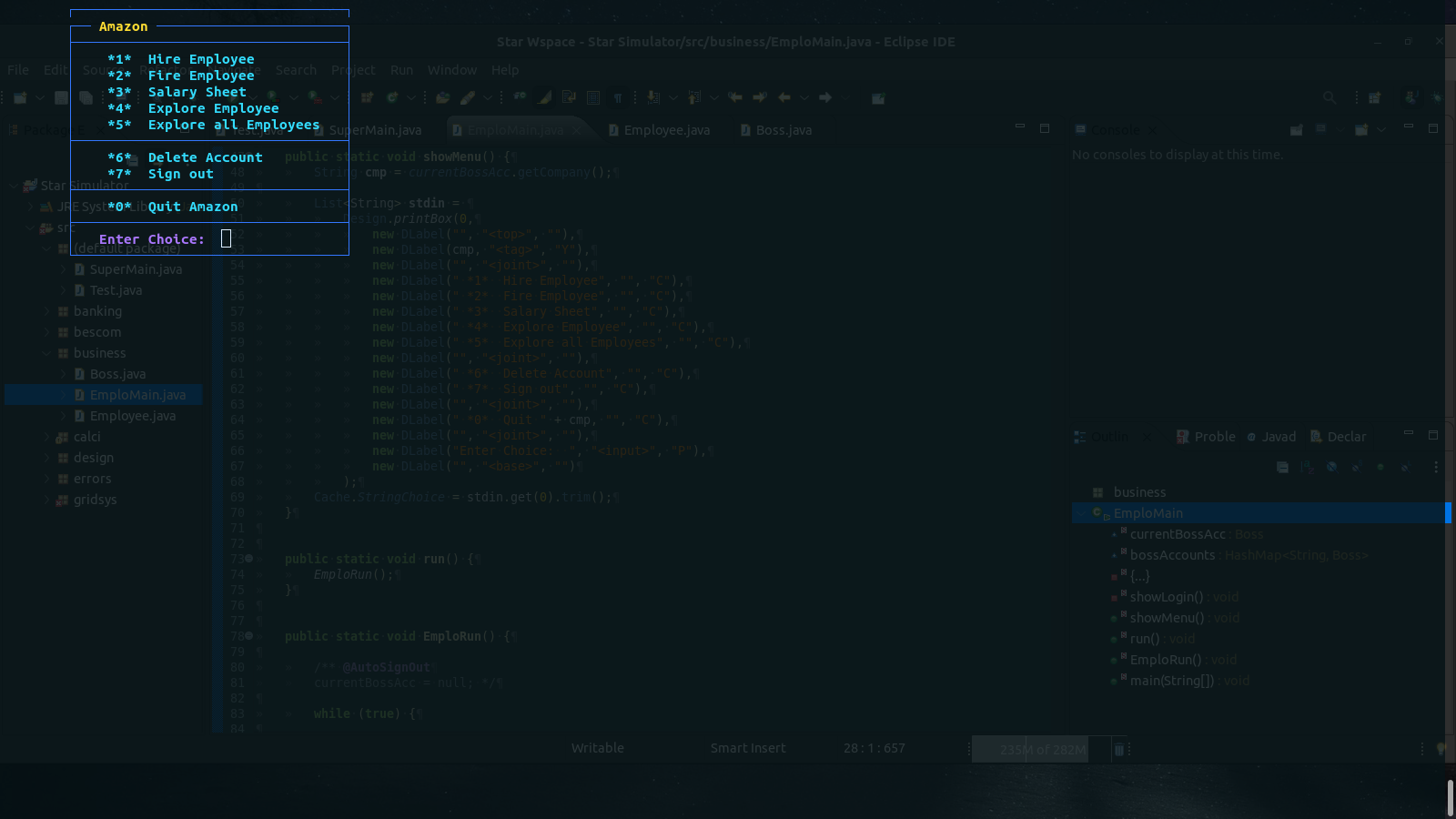Open the Window menu
The height and width of the screenshot is (819, 1456).
(x=452, y=70)
